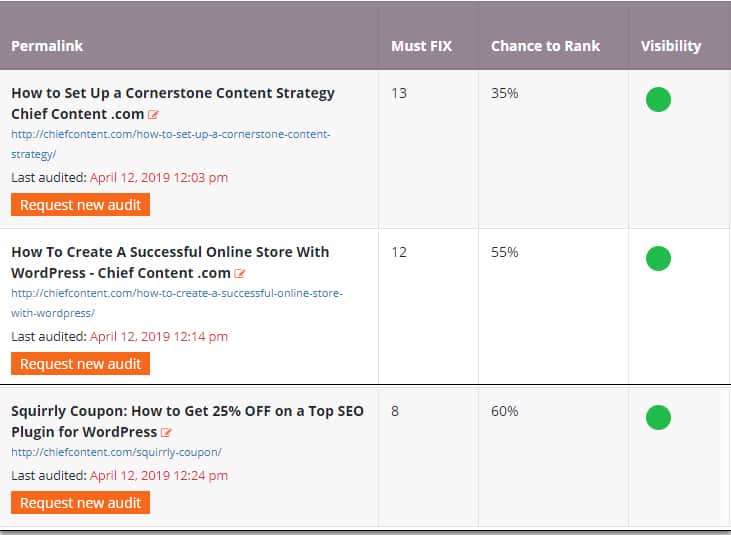Open the Squirrly Coupon article title

tap(187, 411)
